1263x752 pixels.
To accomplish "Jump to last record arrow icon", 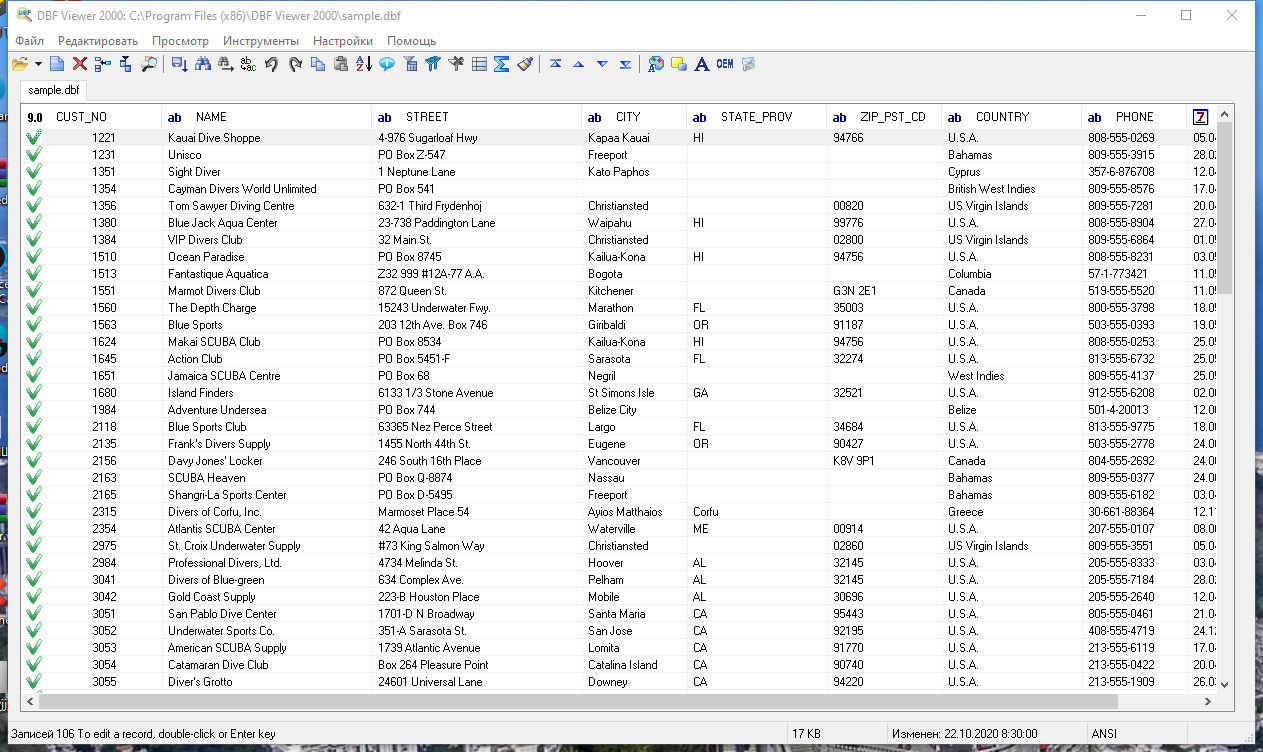I will (x=625, y=65).
